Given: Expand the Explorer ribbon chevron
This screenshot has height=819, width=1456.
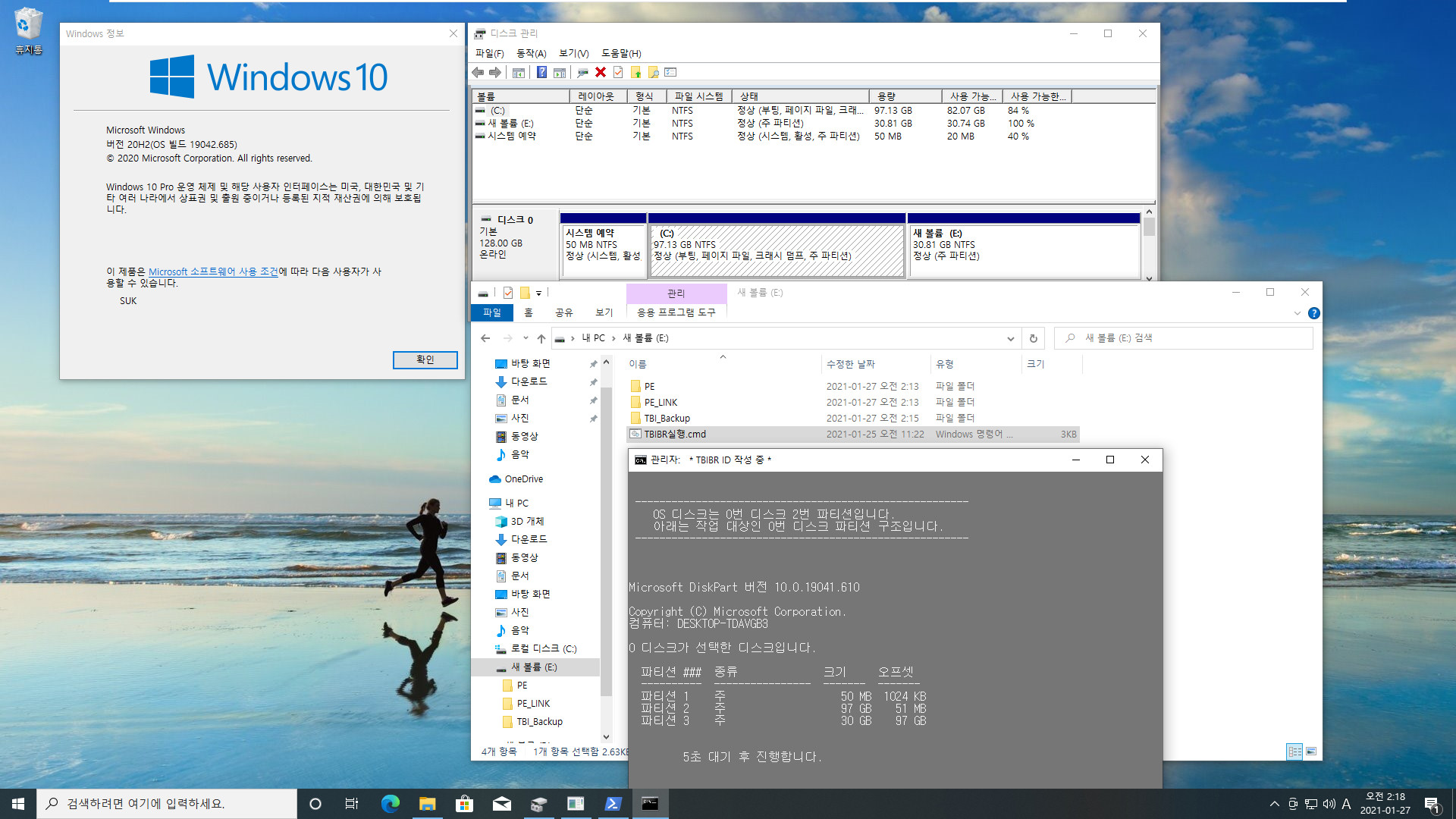Looking at the screenshot, I should click(x=1297, y=313).
